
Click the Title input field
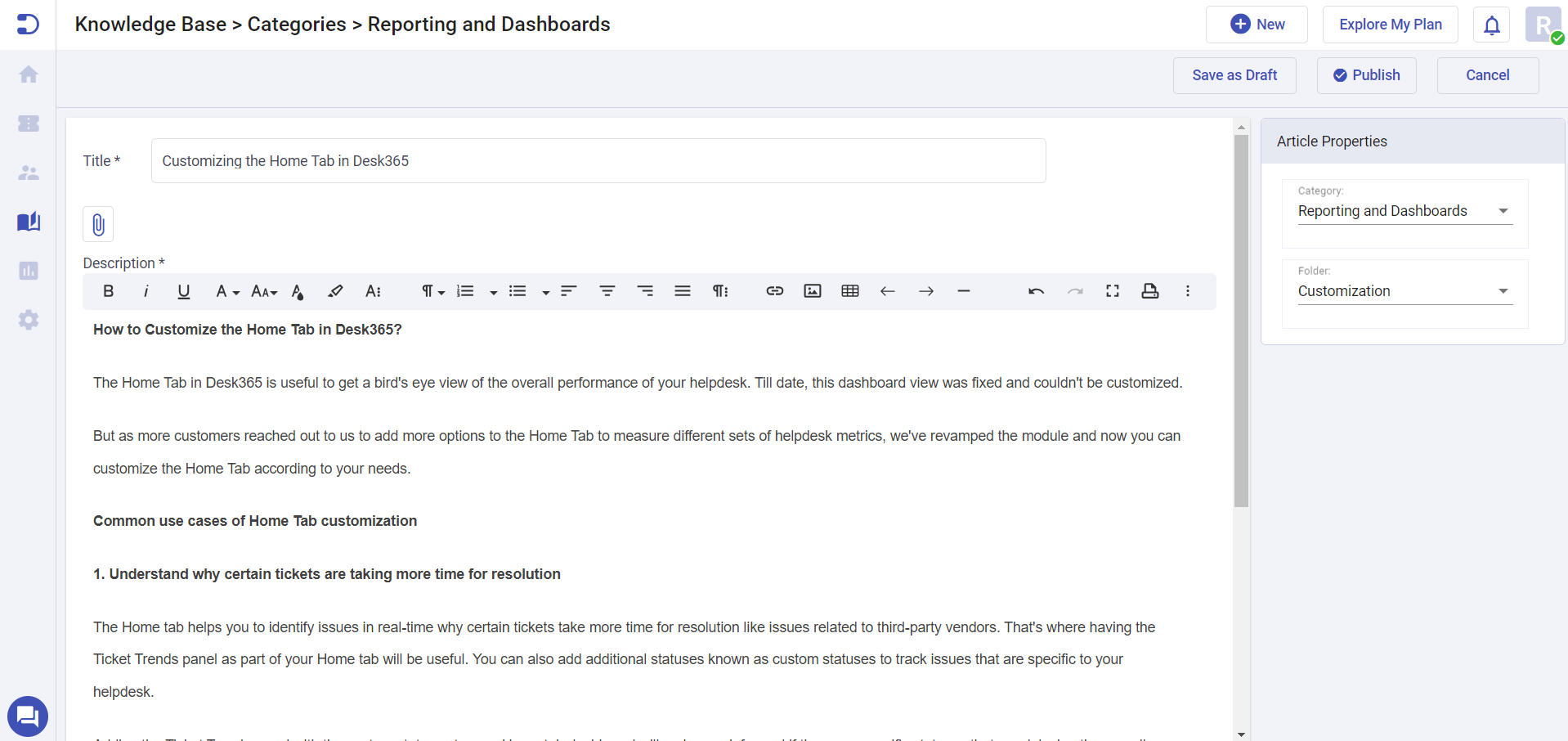tap(598, 161)
